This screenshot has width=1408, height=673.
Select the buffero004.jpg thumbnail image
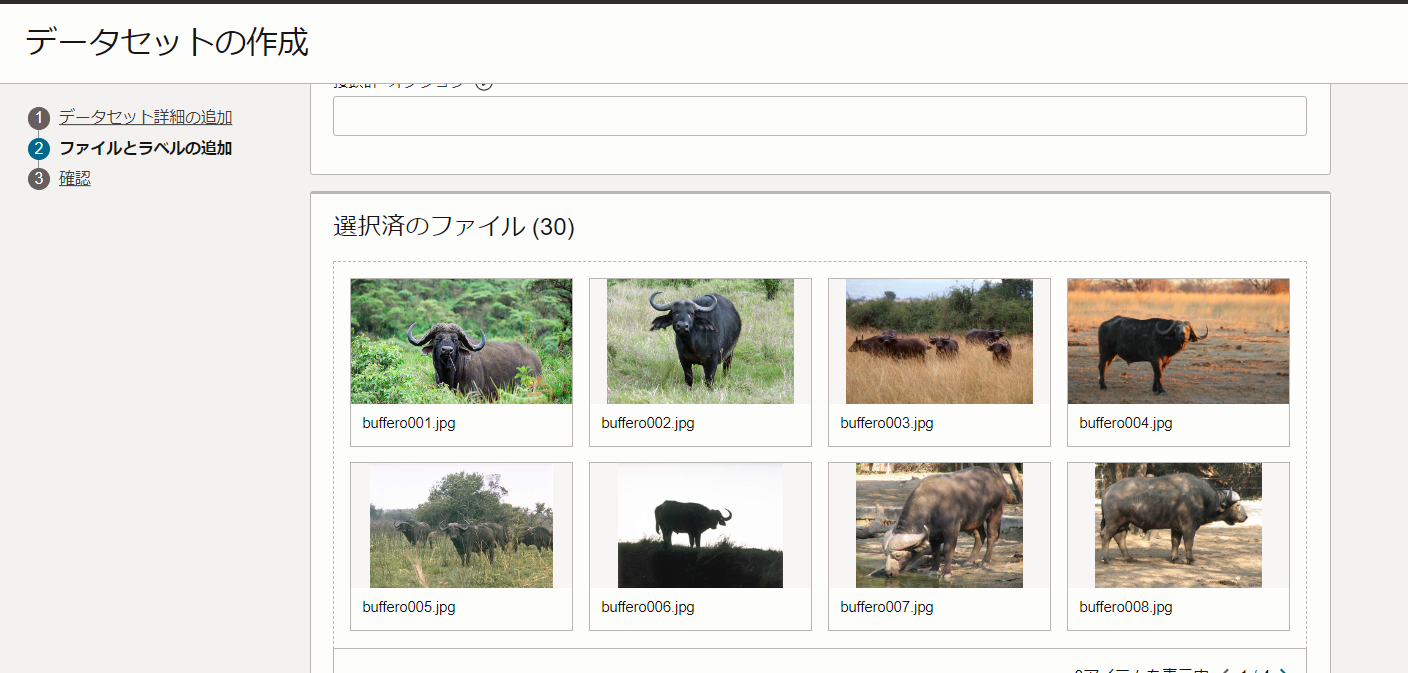(x=1178, y=341)
